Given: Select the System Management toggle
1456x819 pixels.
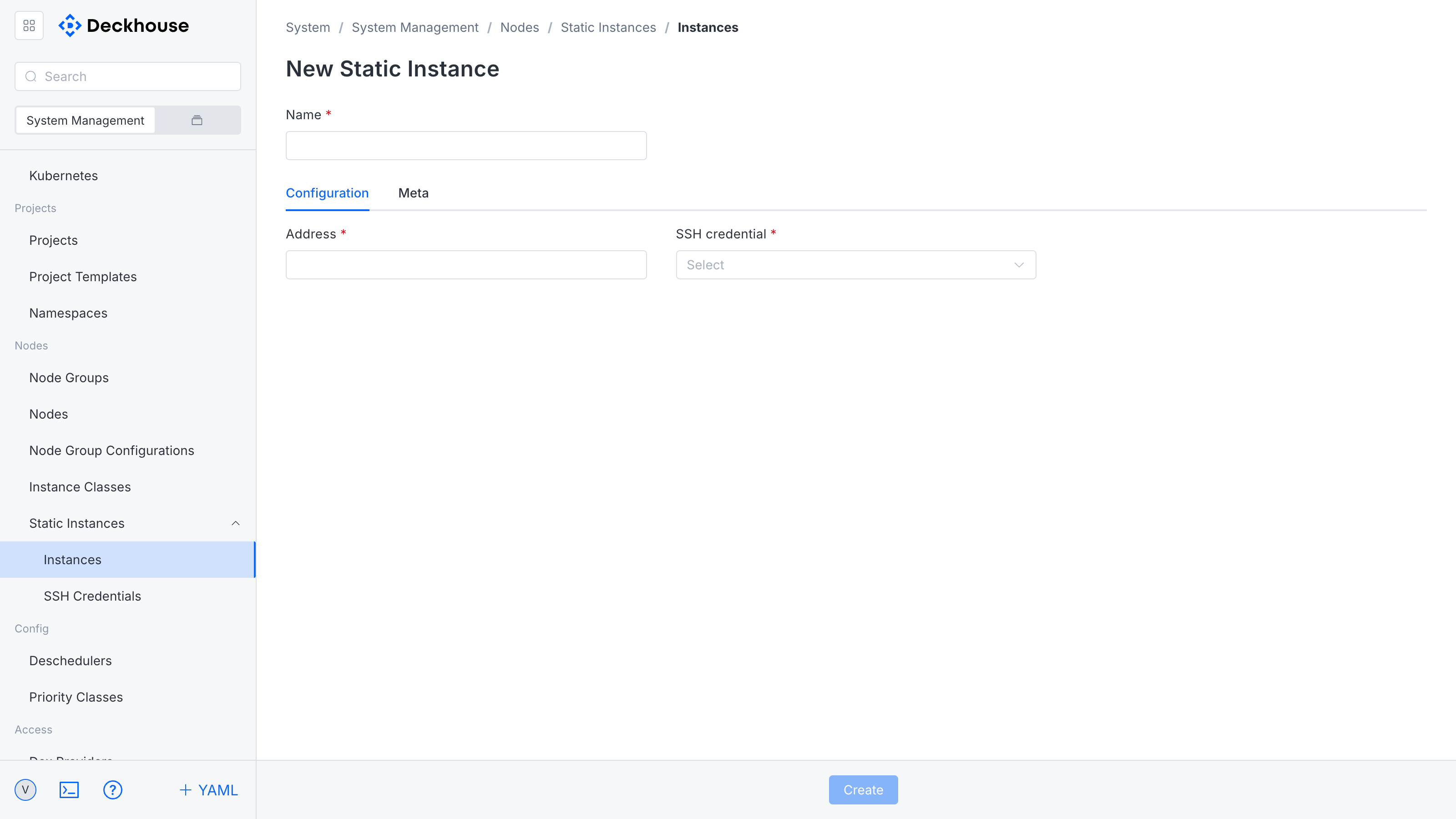Looking at the screenshot, I should [86, 121].
